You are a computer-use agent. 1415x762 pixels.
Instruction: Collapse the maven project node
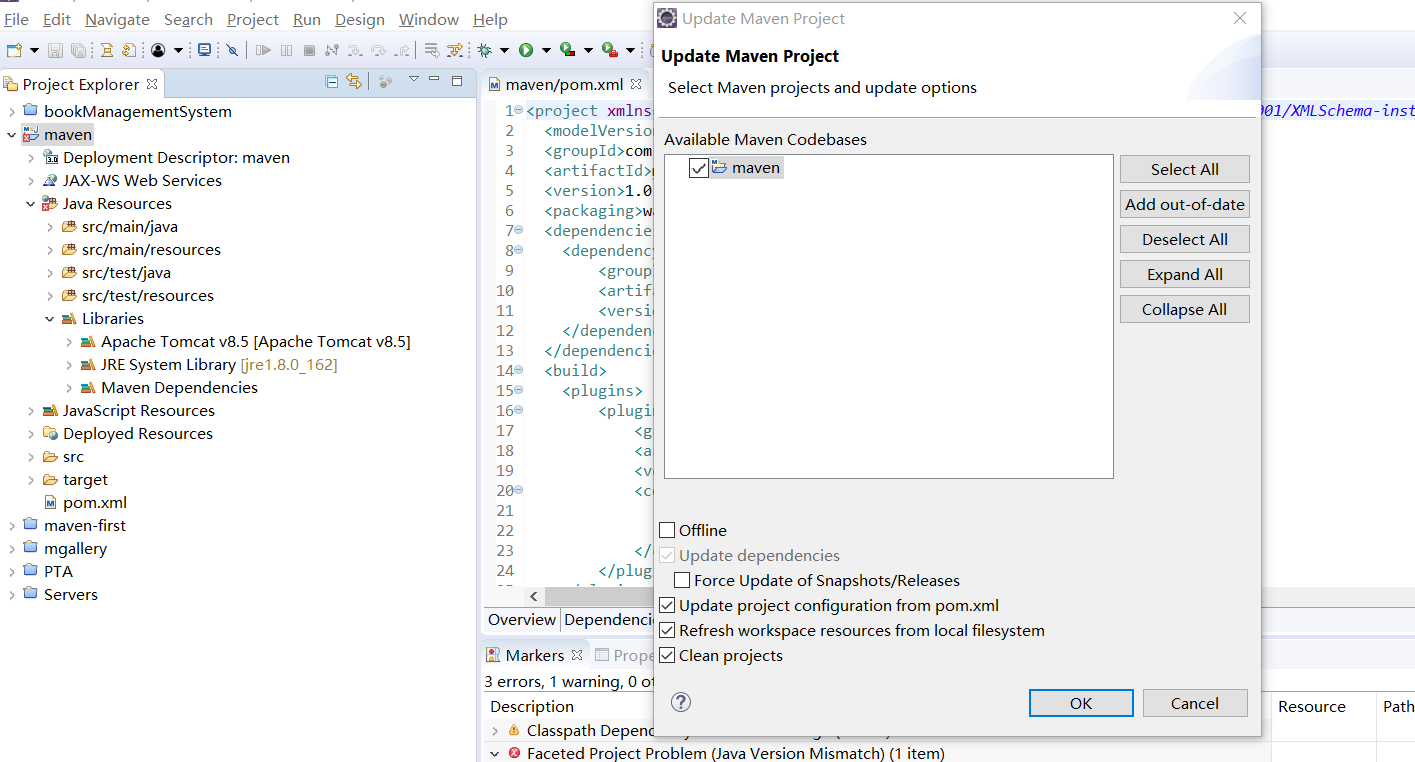click(11, 134)
